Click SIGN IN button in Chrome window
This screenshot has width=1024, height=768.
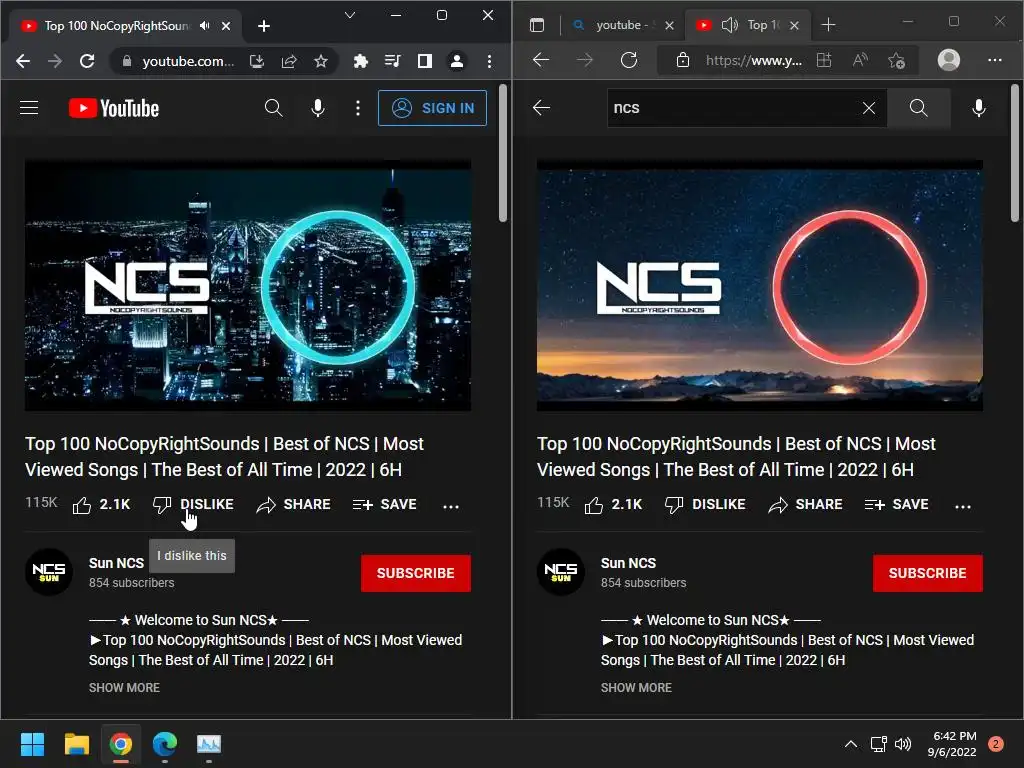click(x=432, y=108)
